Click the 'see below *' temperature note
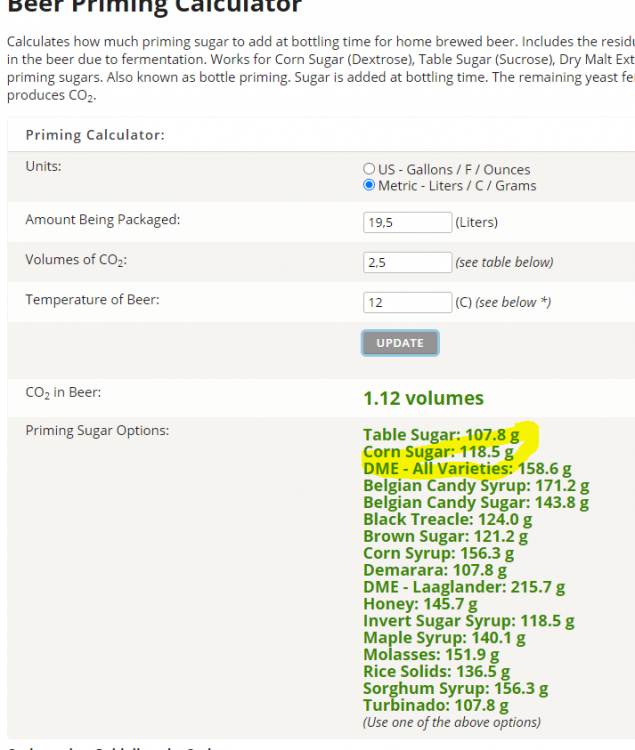635x750 pixels. 513,302
